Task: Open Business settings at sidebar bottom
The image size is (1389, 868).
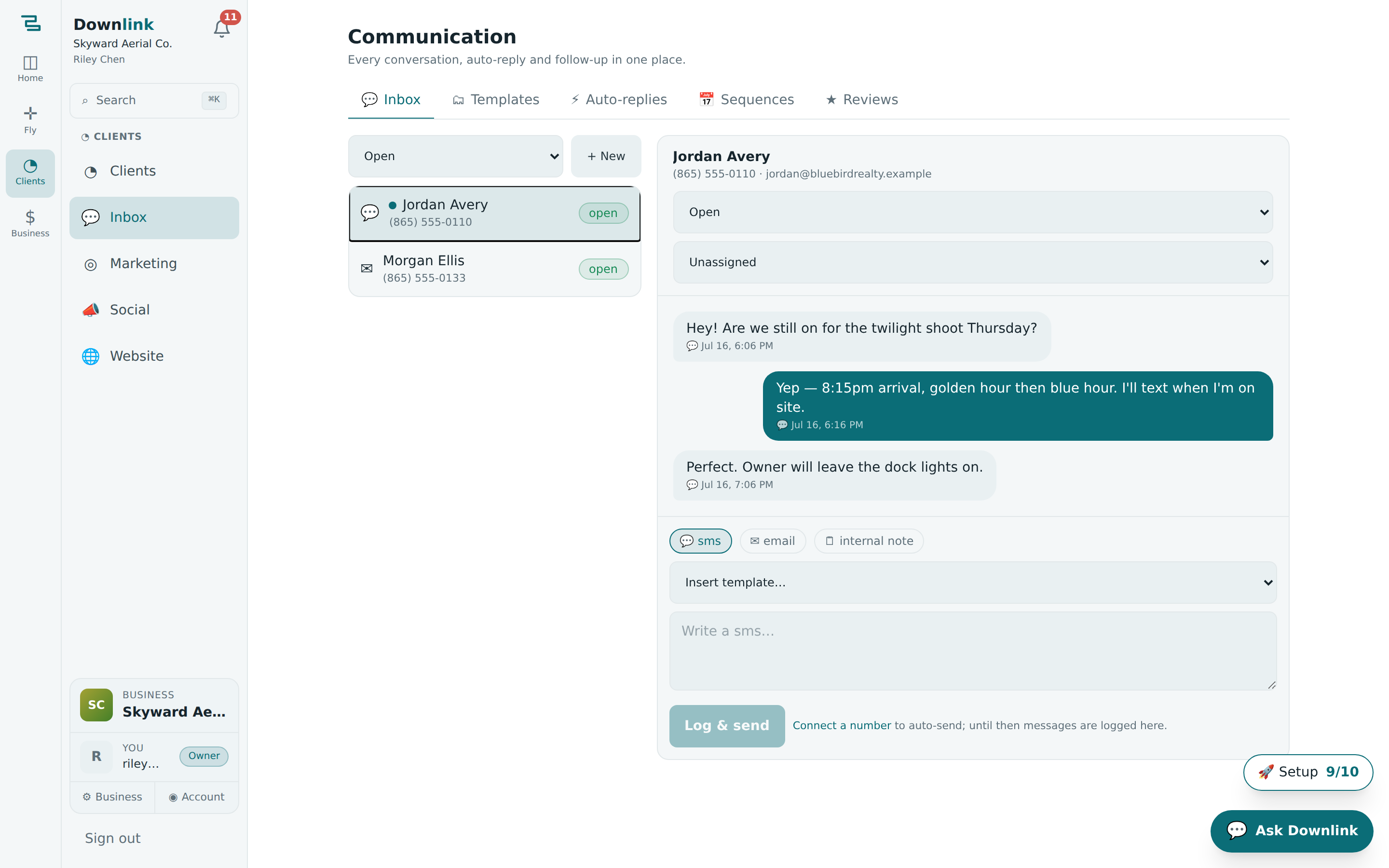Action: [112, 797]
